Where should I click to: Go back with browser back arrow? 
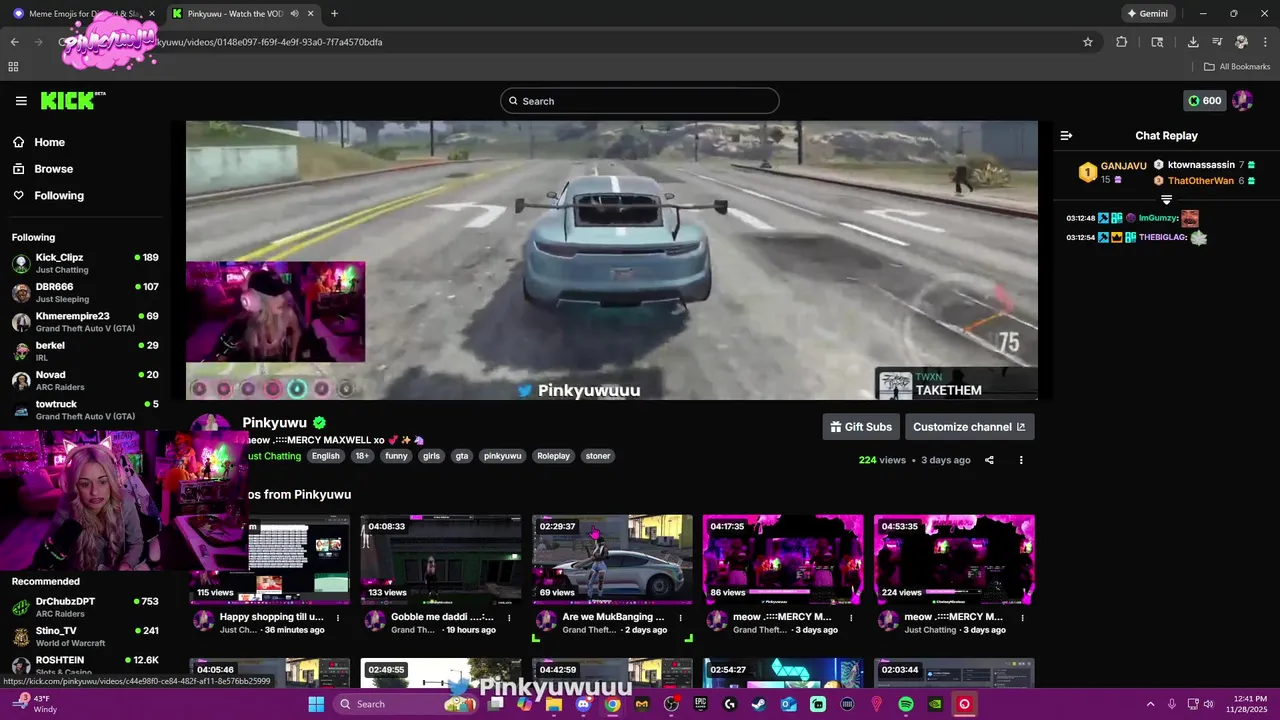(14, 42)
